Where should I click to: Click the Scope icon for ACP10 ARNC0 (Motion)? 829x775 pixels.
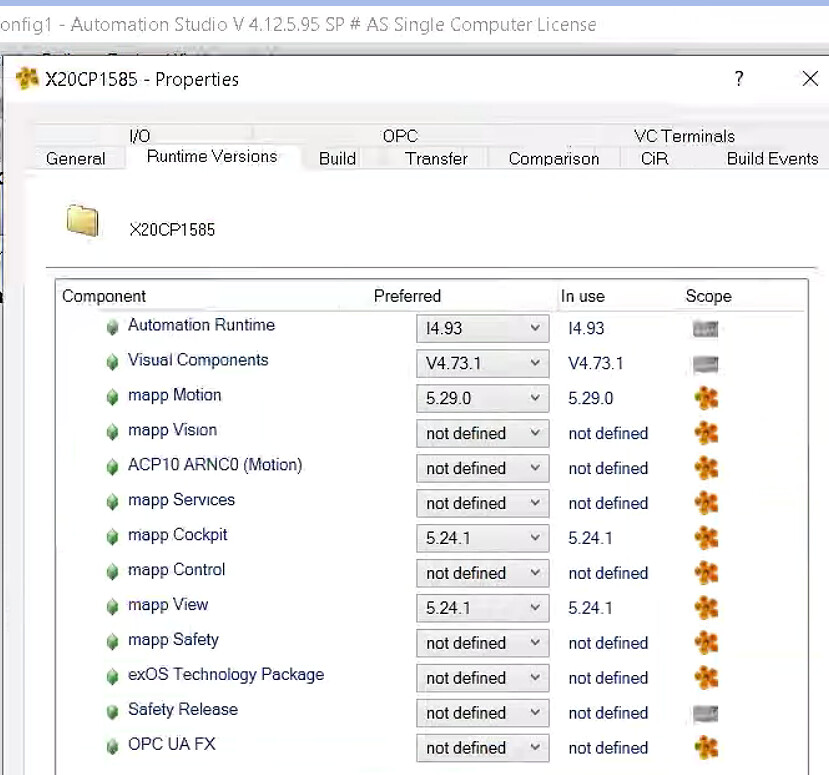706,468
